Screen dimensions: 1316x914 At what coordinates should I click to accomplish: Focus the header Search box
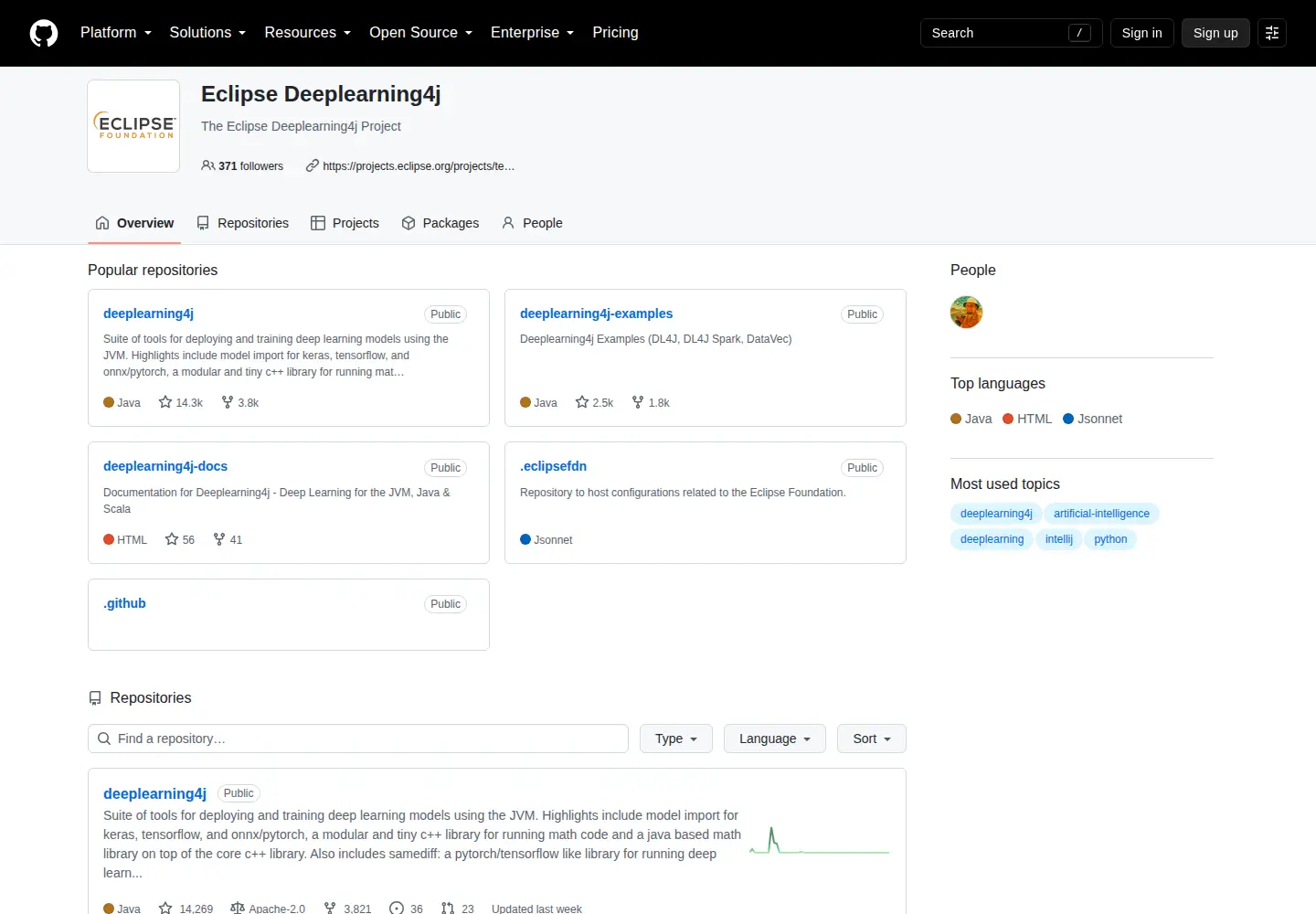pos(1012,33)
